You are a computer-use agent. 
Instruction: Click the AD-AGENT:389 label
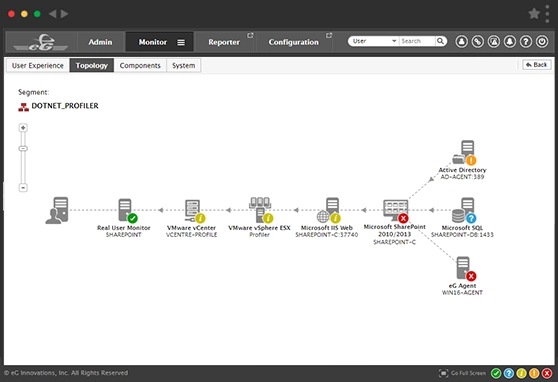coord(462,177)
